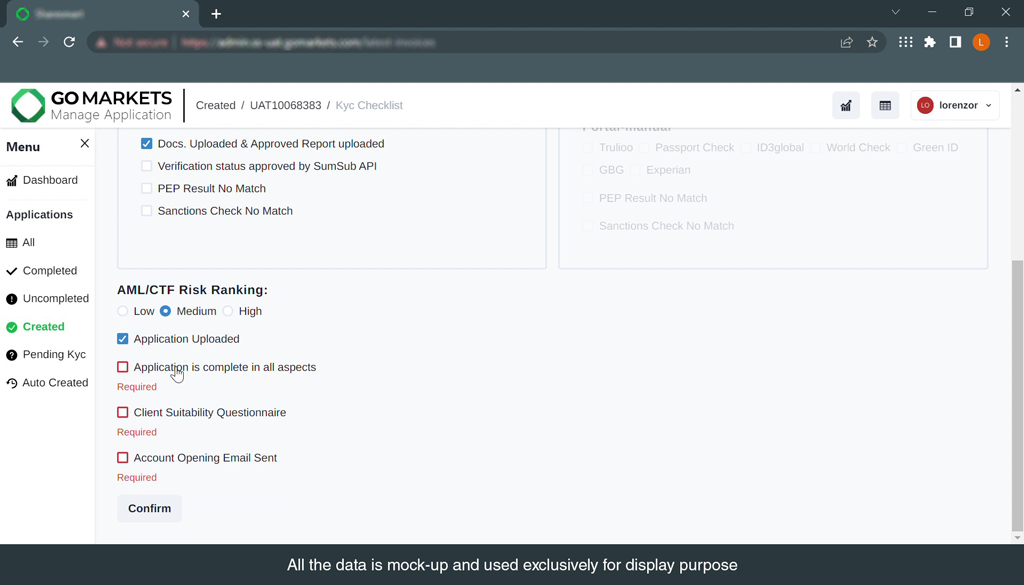Click the UAT10068383 breadcrumb link
The image size is (1024, 585).
coord(285,105)
